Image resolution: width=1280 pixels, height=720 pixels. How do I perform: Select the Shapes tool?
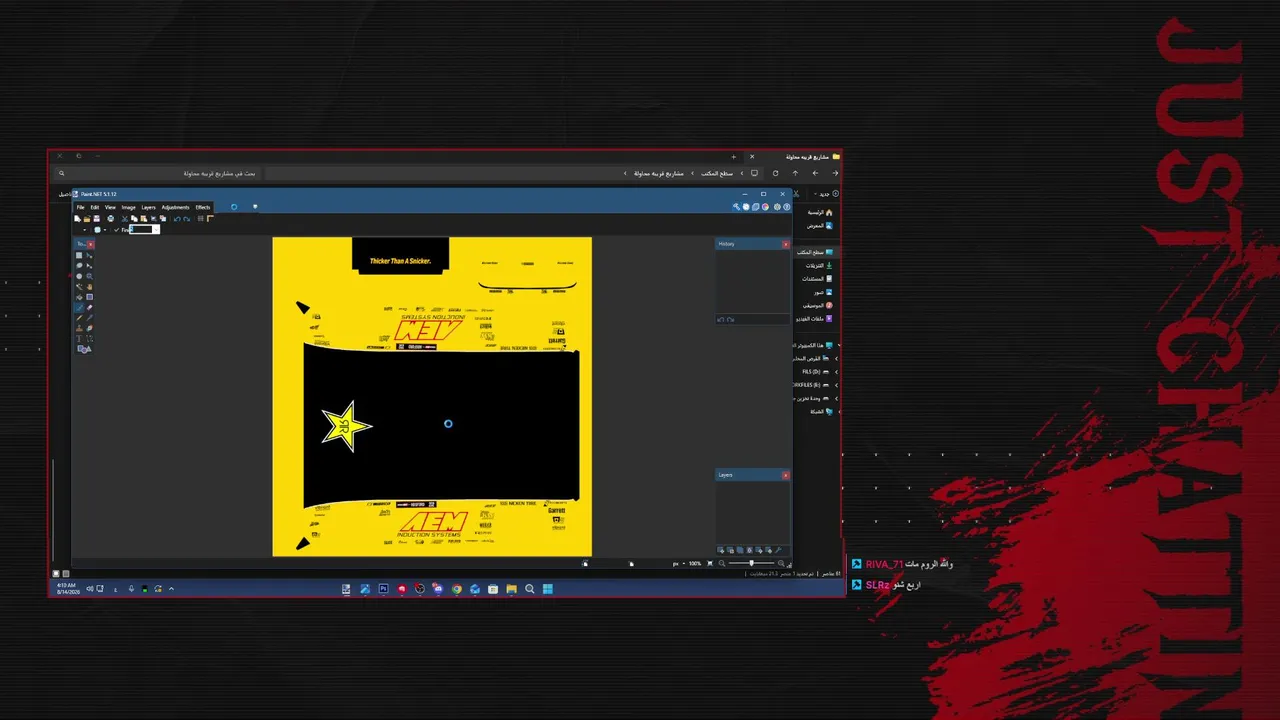(x=84, y=349)
